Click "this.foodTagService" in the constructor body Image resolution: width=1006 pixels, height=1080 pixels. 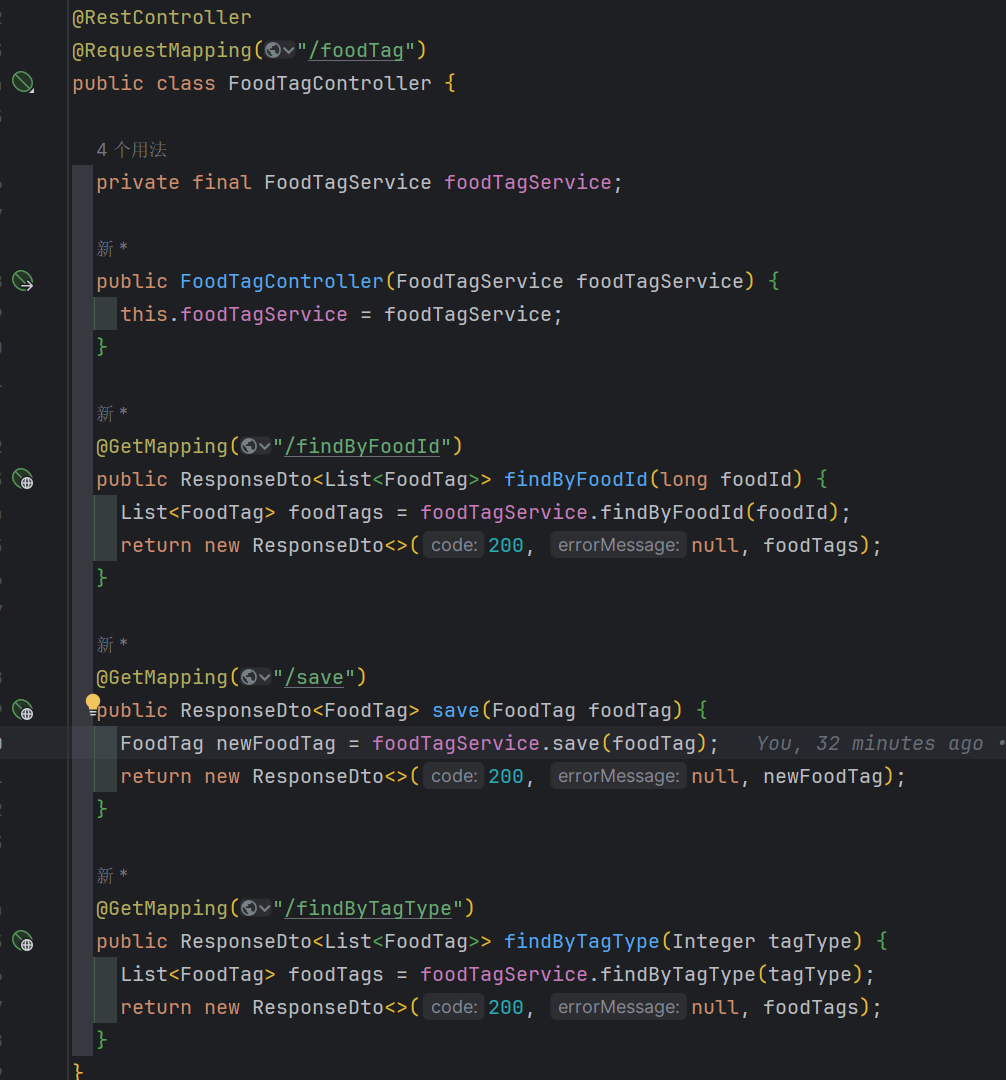(x=233, y=314)
